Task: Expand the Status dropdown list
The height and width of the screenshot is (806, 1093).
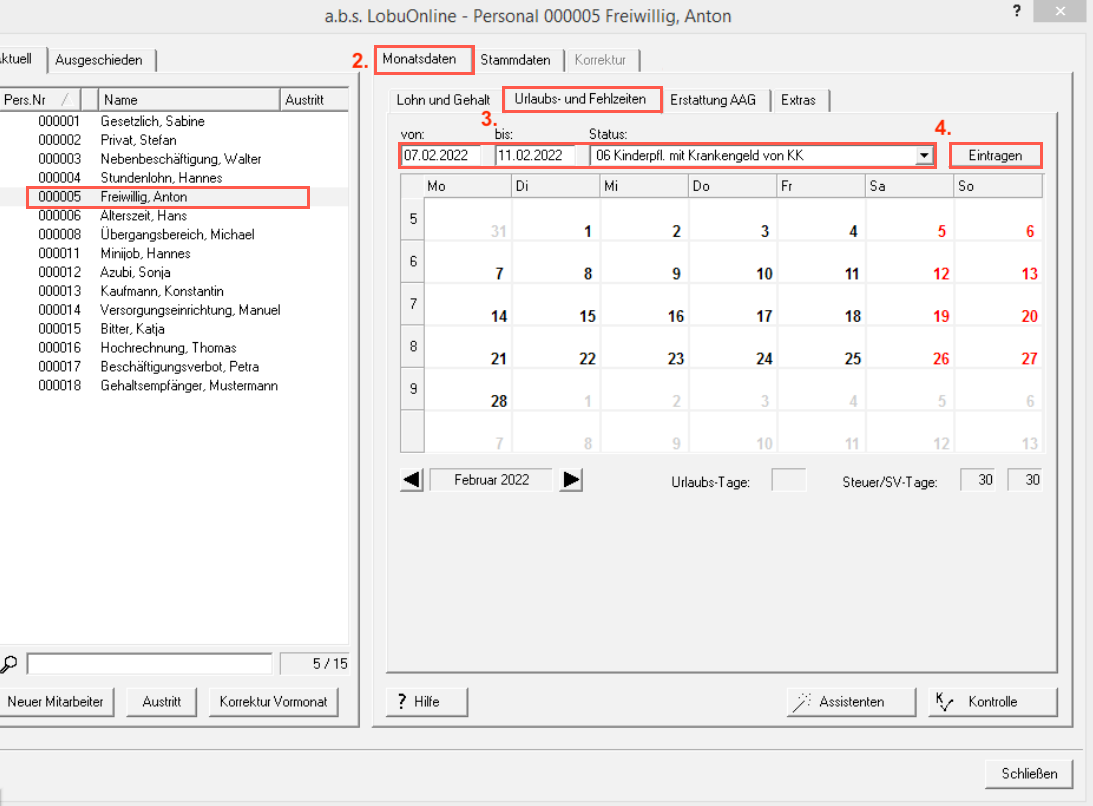Action: (x=925, y=156)
